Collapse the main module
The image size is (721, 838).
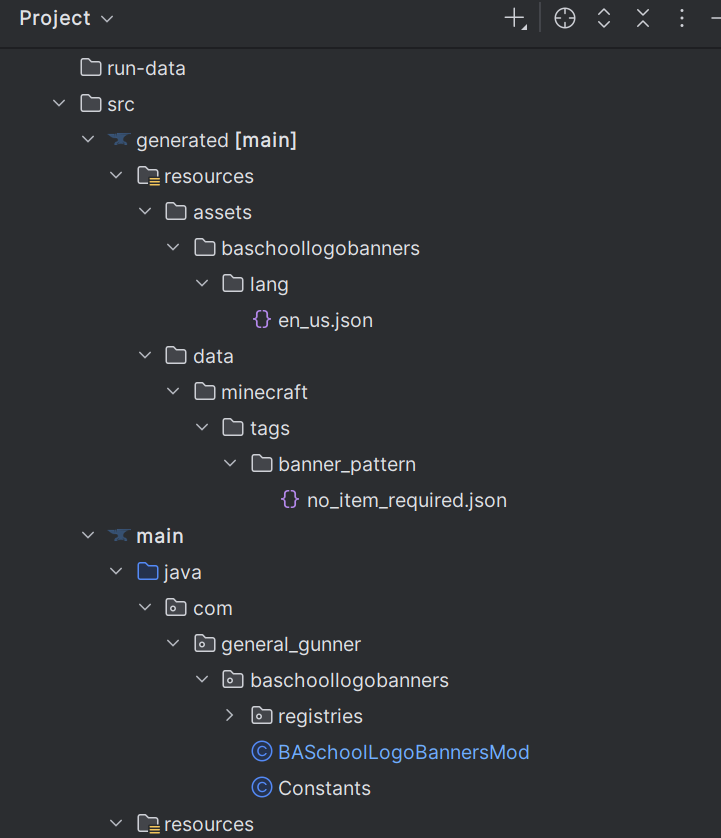(x=88, y=535)
